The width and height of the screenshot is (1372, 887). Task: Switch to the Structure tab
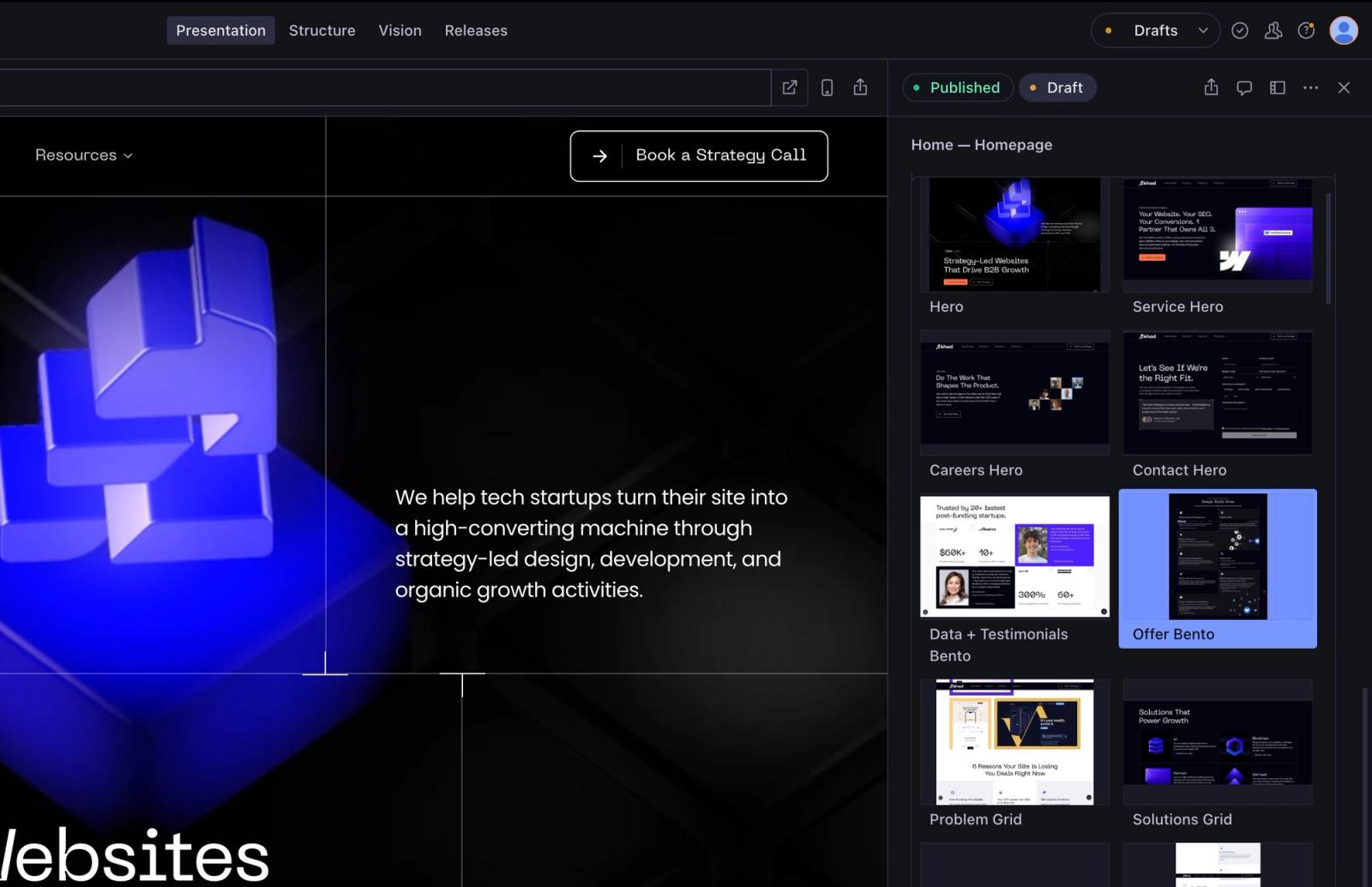[x=322, y=30]
